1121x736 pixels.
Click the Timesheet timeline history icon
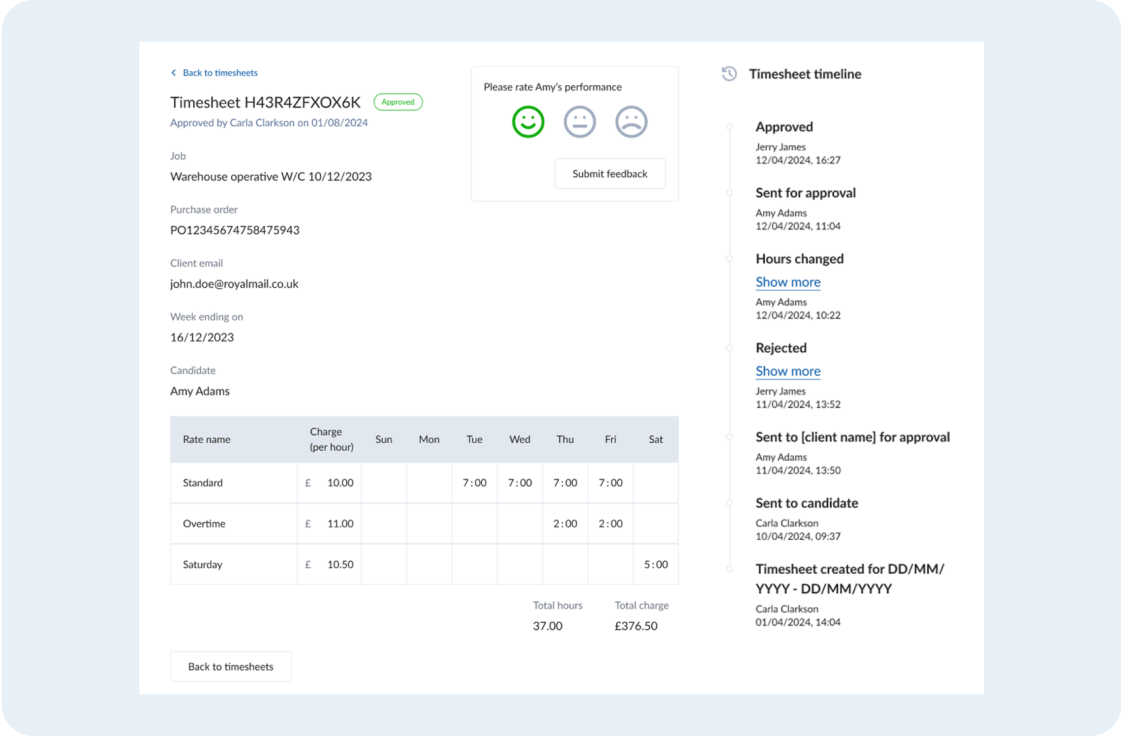(x=729, y=74)
